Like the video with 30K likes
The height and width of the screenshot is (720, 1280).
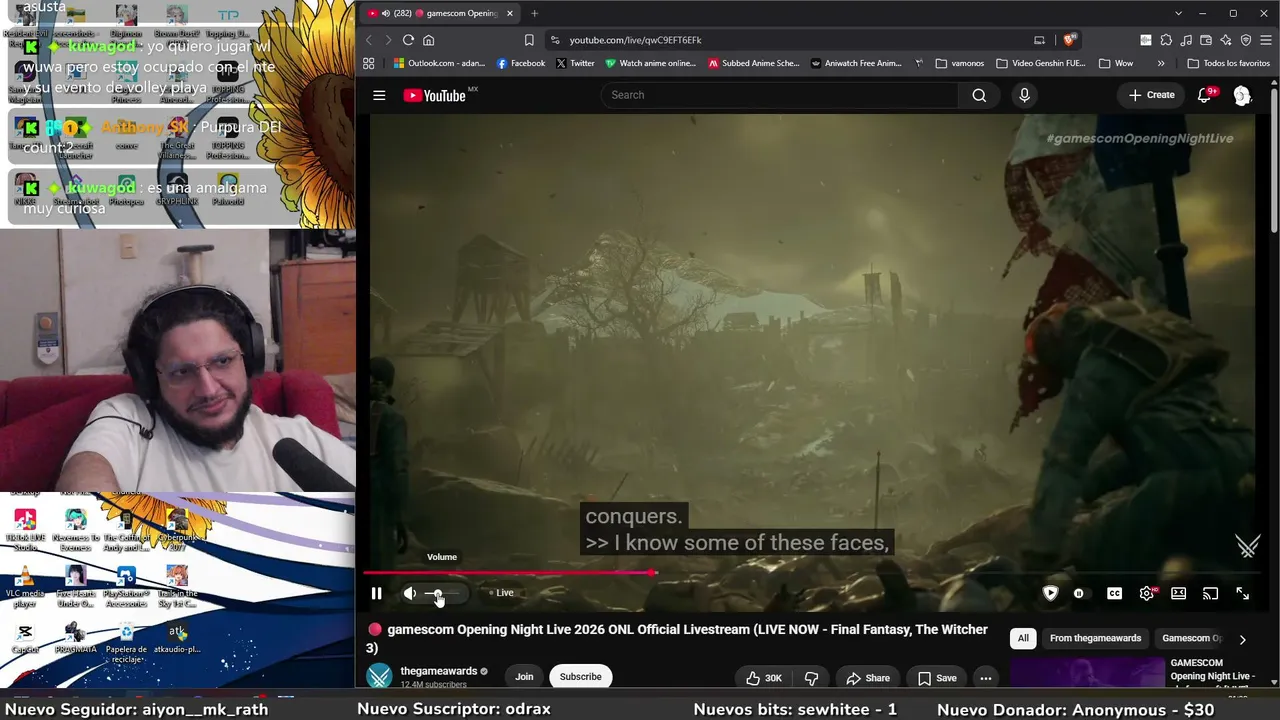point(764,678)
